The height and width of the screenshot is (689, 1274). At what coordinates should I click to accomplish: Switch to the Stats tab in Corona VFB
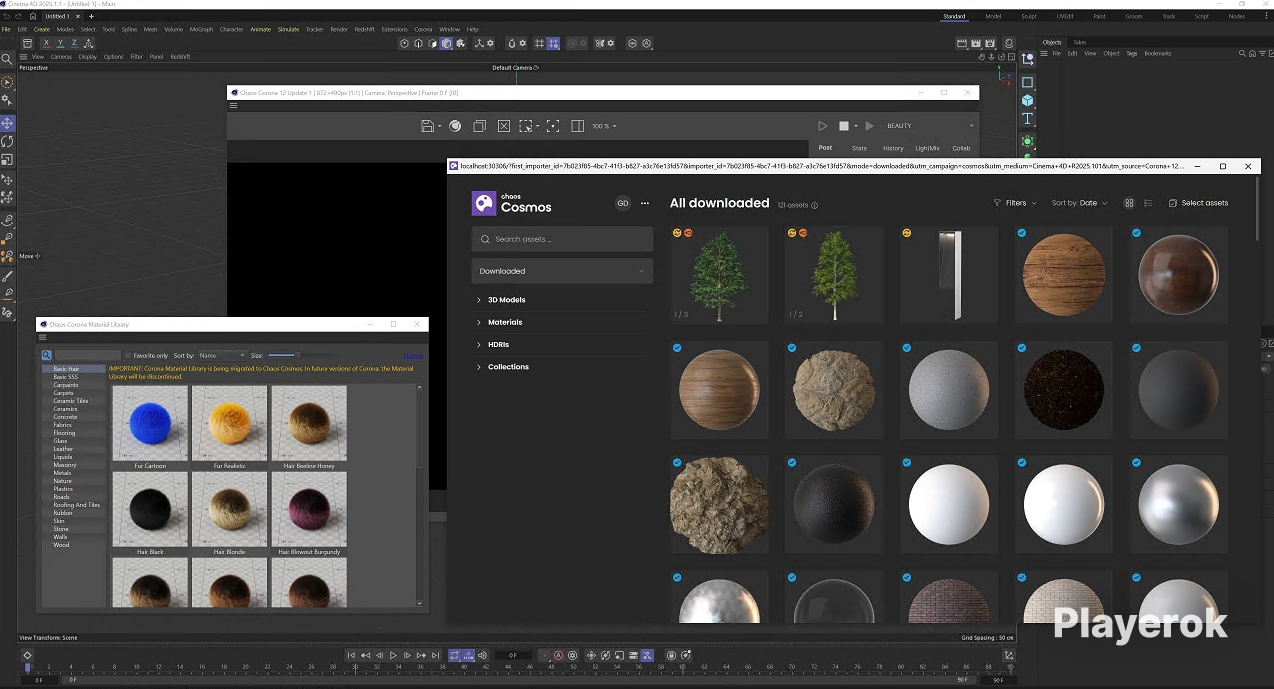(859, 148)
